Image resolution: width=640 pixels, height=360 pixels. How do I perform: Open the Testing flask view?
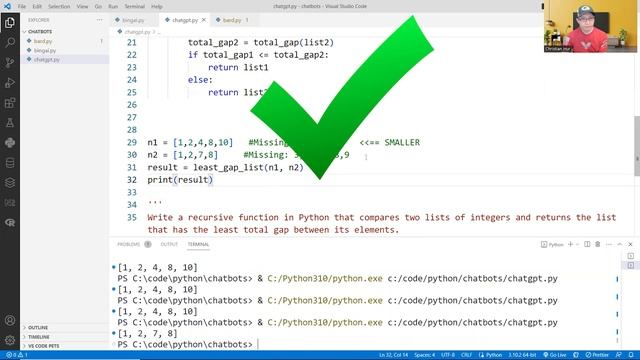pos(10,122)
